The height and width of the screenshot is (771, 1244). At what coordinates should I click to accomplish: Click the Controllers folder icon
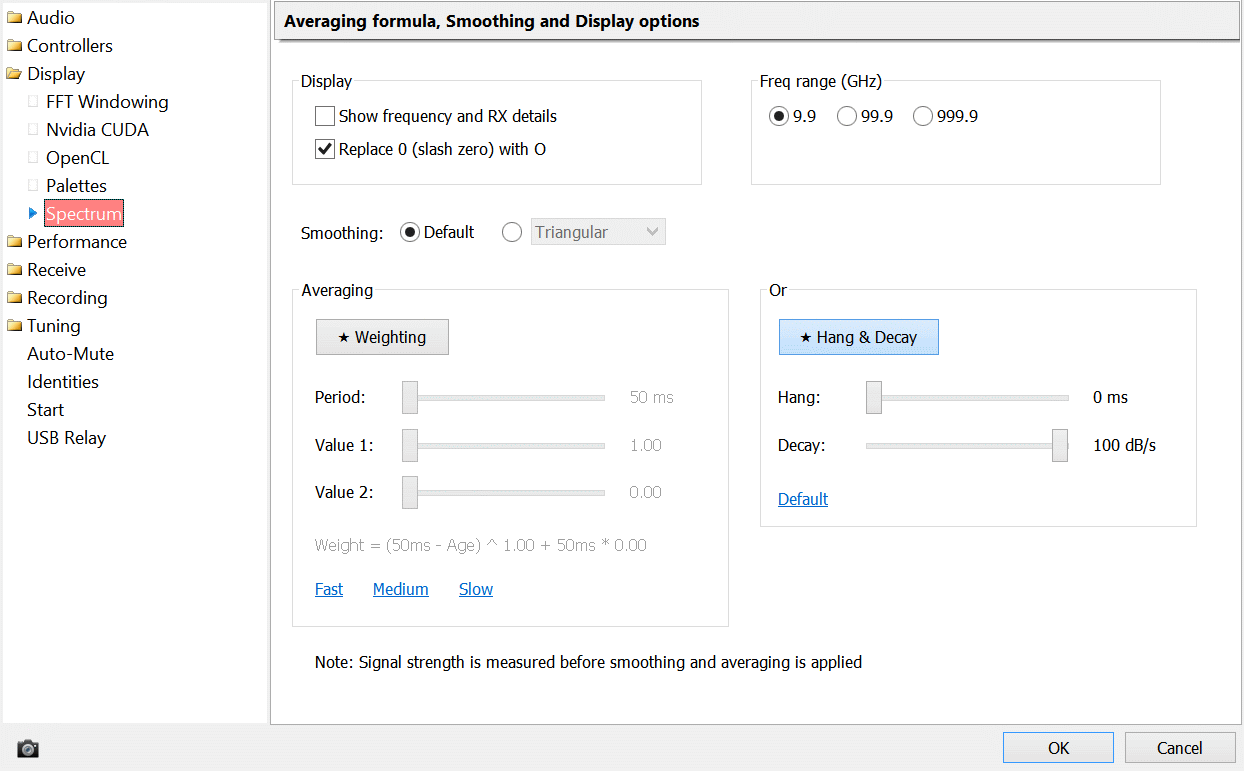[14, 46]
